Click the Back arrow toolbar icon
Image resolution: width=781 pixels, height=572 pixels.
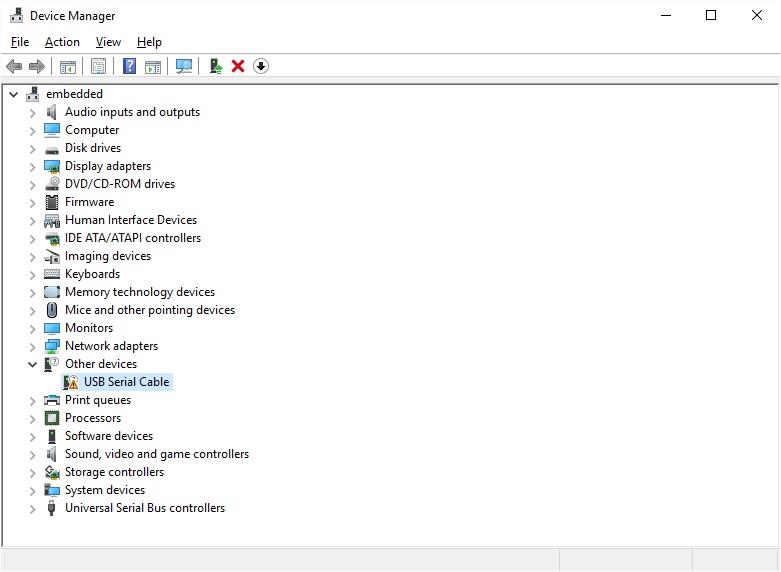14,66
